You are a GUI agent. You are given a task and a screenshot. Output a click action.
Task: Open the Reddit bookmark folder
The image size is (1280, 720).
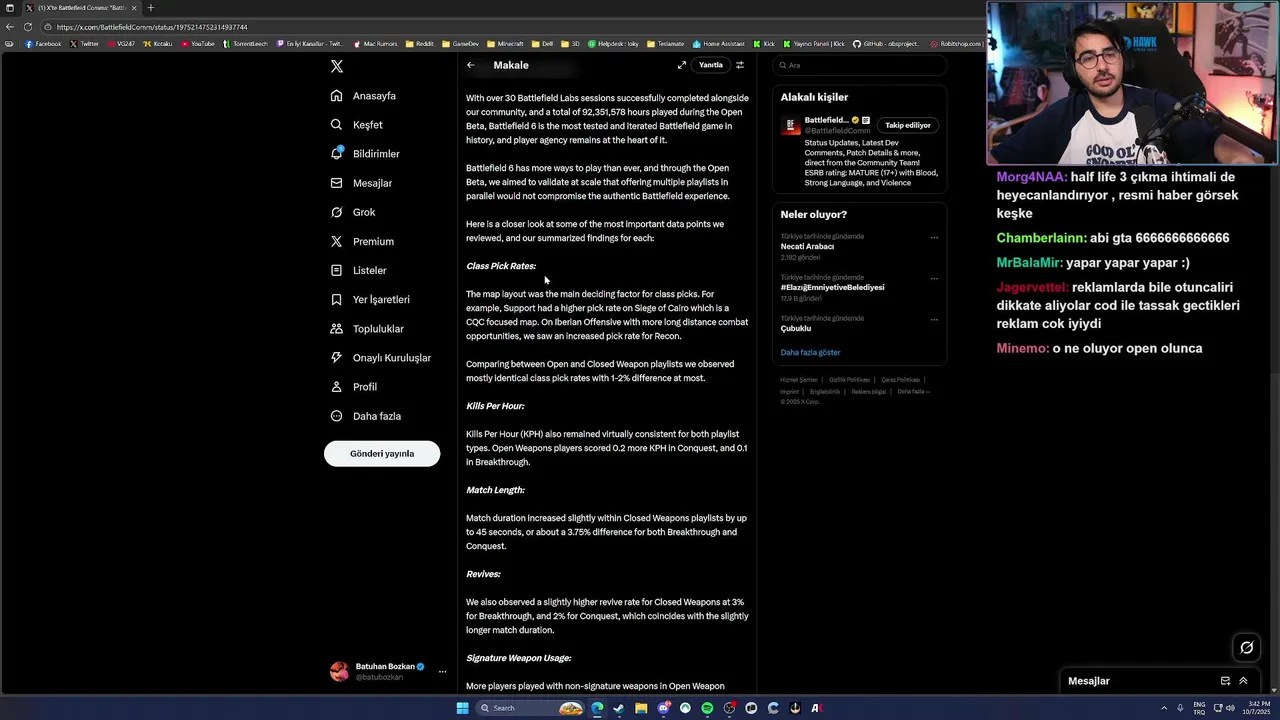click(420, 44)
